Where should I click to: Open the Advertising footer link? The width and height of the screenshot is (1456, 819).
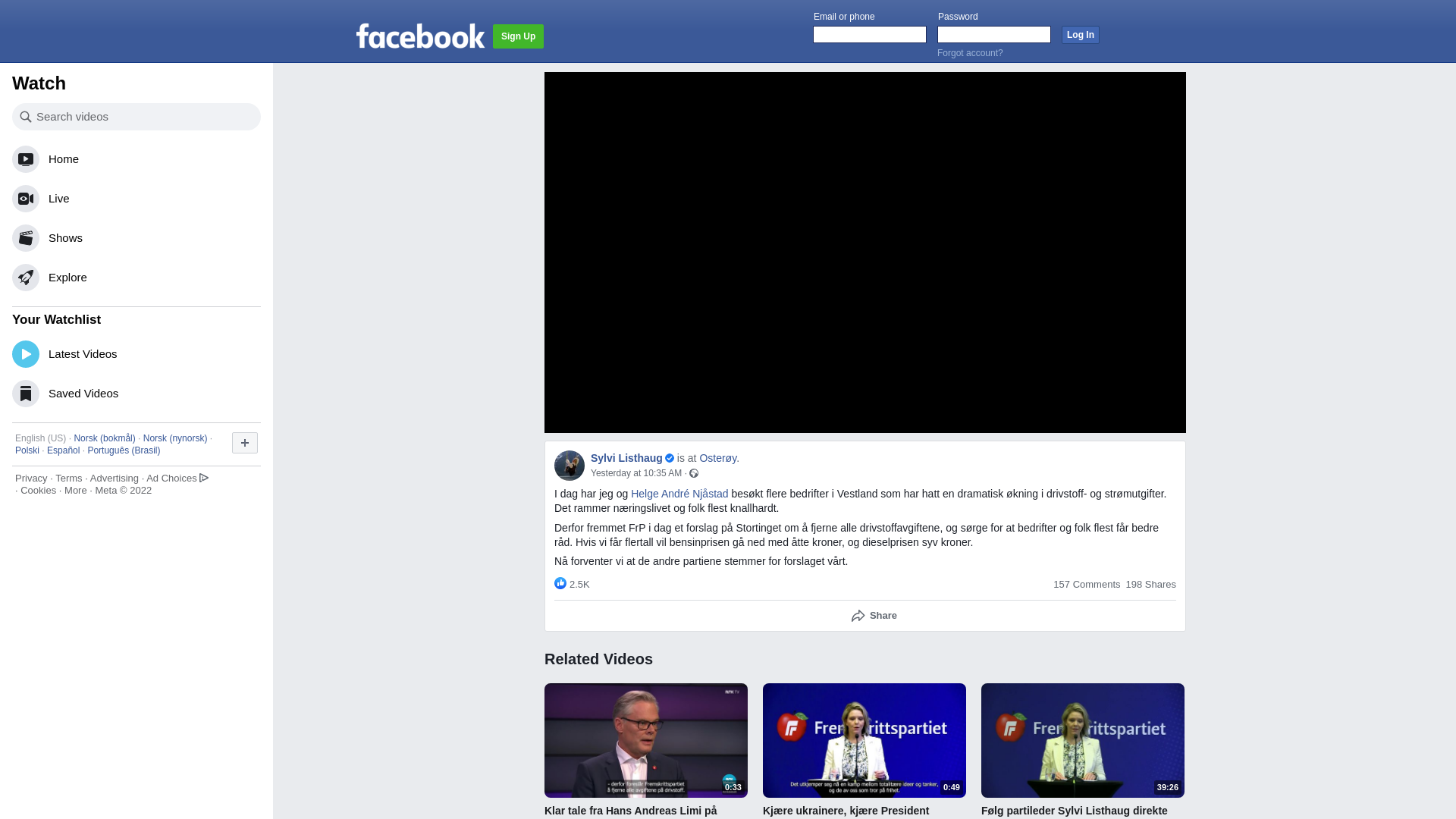click(x=115, y=479)
